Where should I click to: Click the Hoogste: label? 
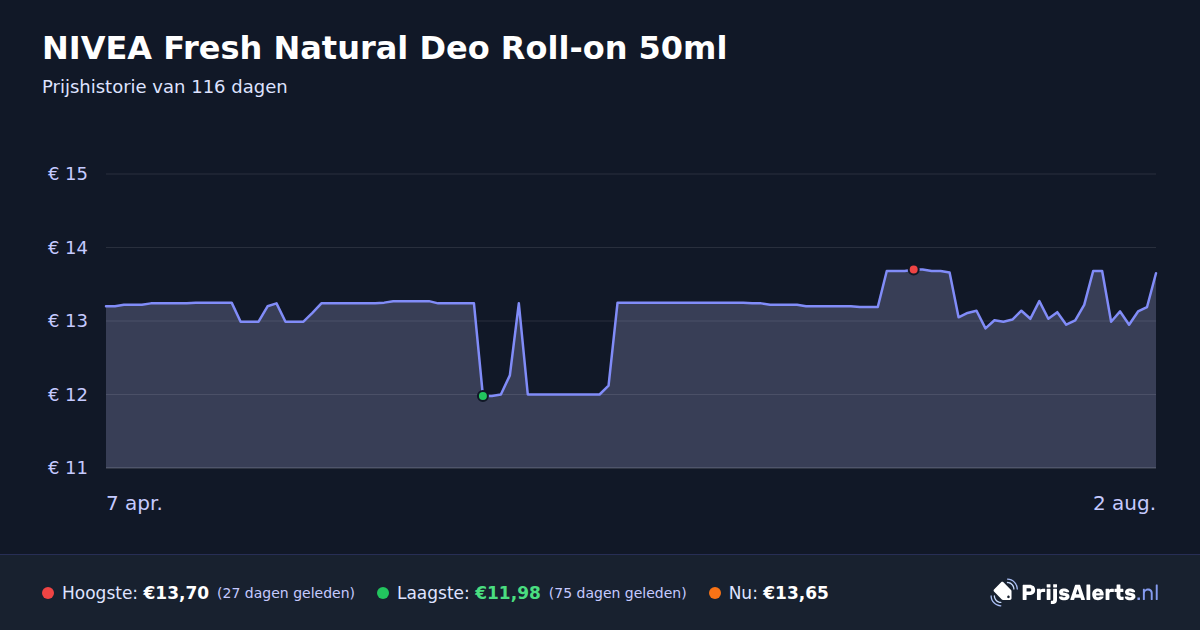[x=100, y=593]
